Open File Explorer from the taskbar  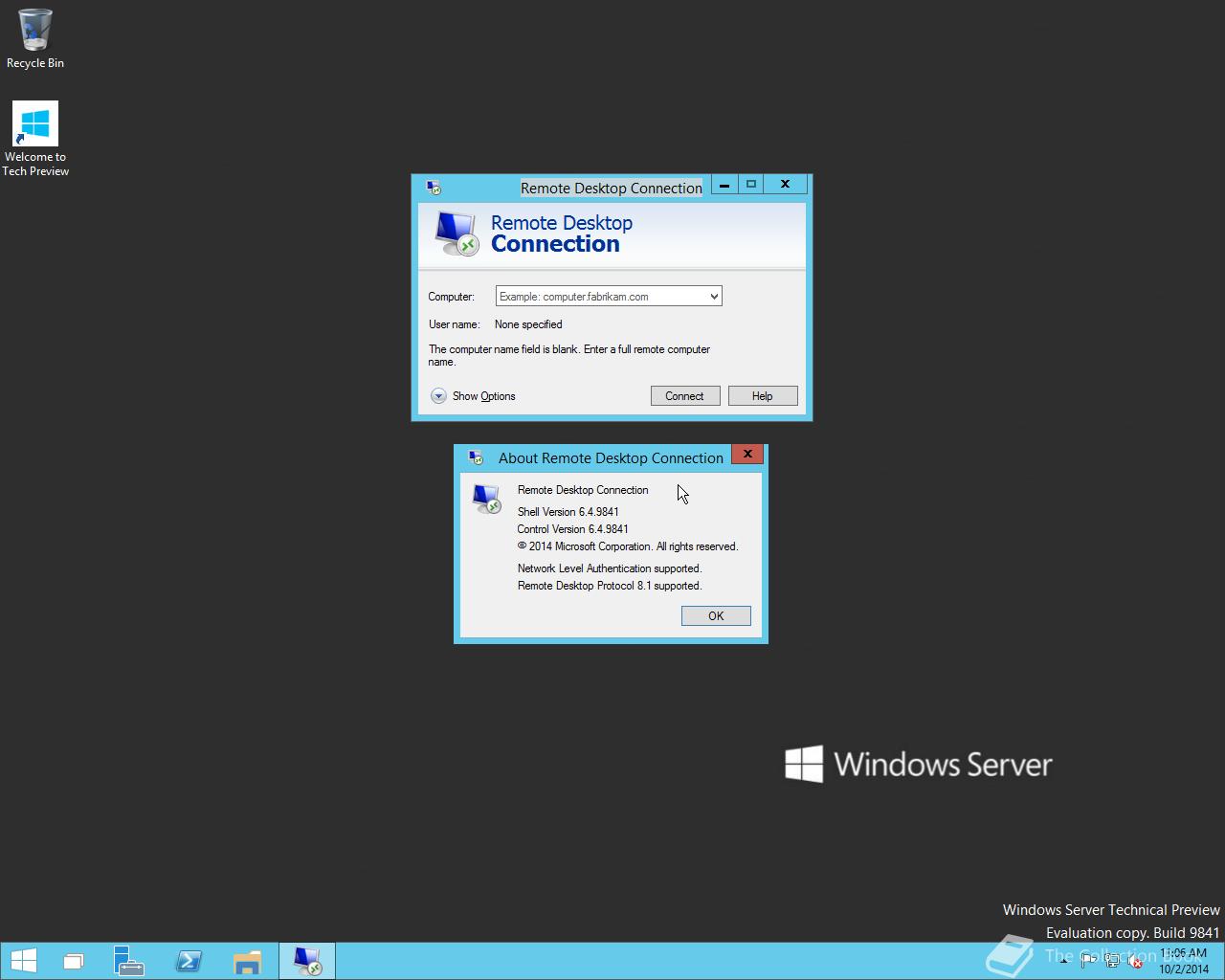pyautogui.click(x=247, y=961)
